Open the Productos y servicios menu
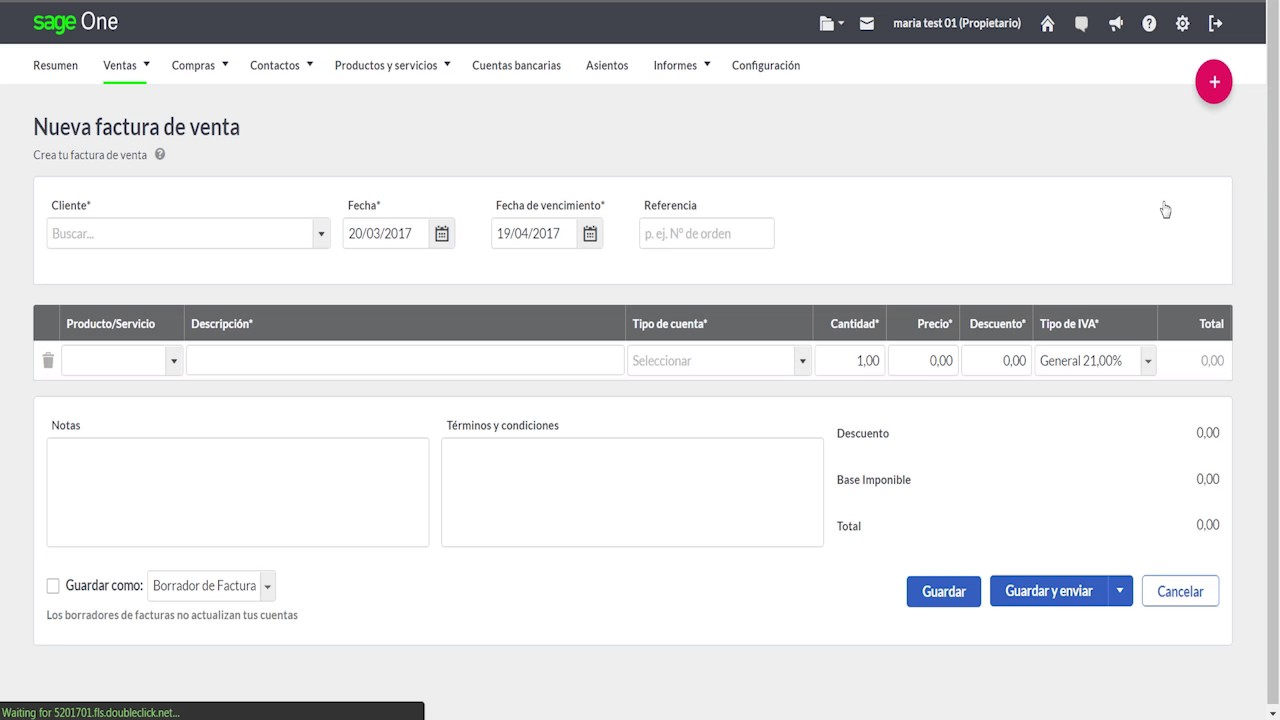1280x720 pixels. [x=392, y=65]
